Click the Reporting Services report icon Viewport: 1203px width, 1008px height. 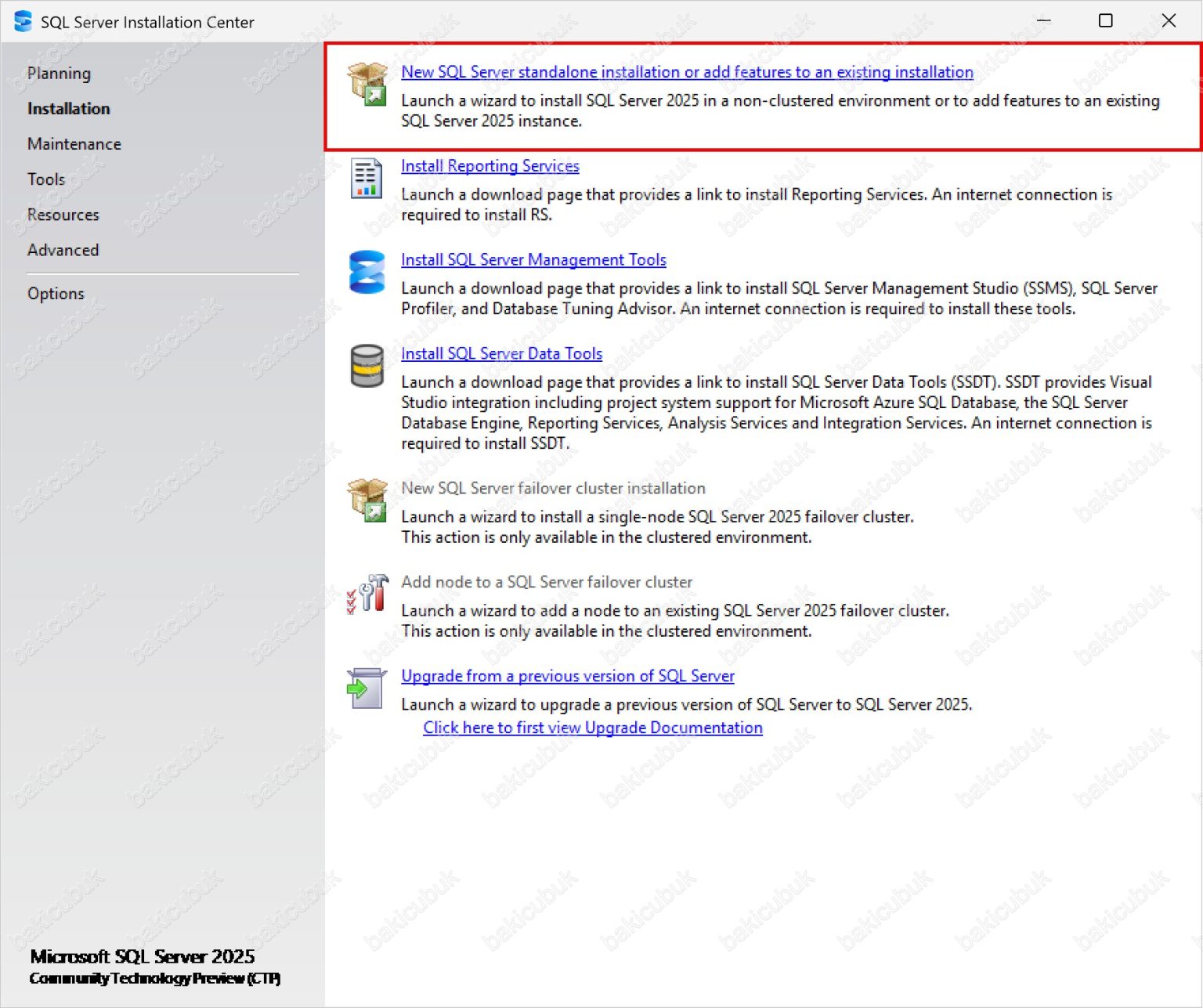tap(366, 179)
